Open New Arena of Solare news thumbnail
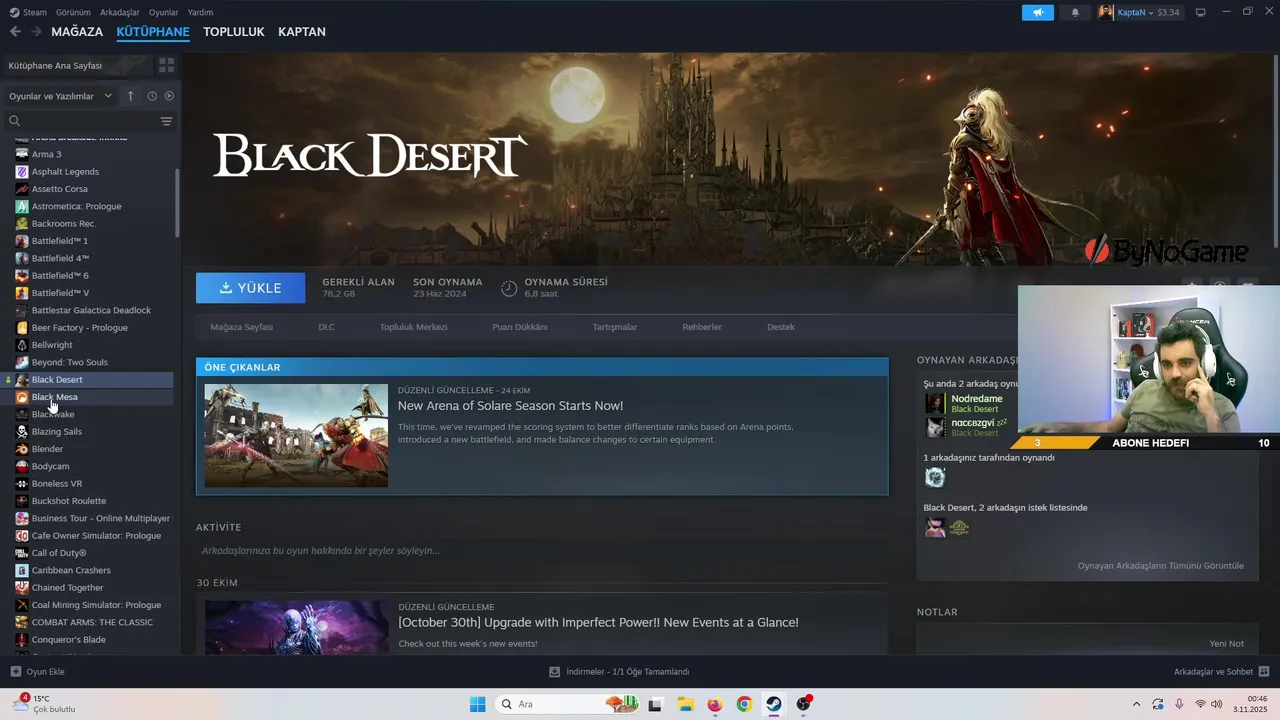Screen dimensions: 1280x720 click(296, 435)
